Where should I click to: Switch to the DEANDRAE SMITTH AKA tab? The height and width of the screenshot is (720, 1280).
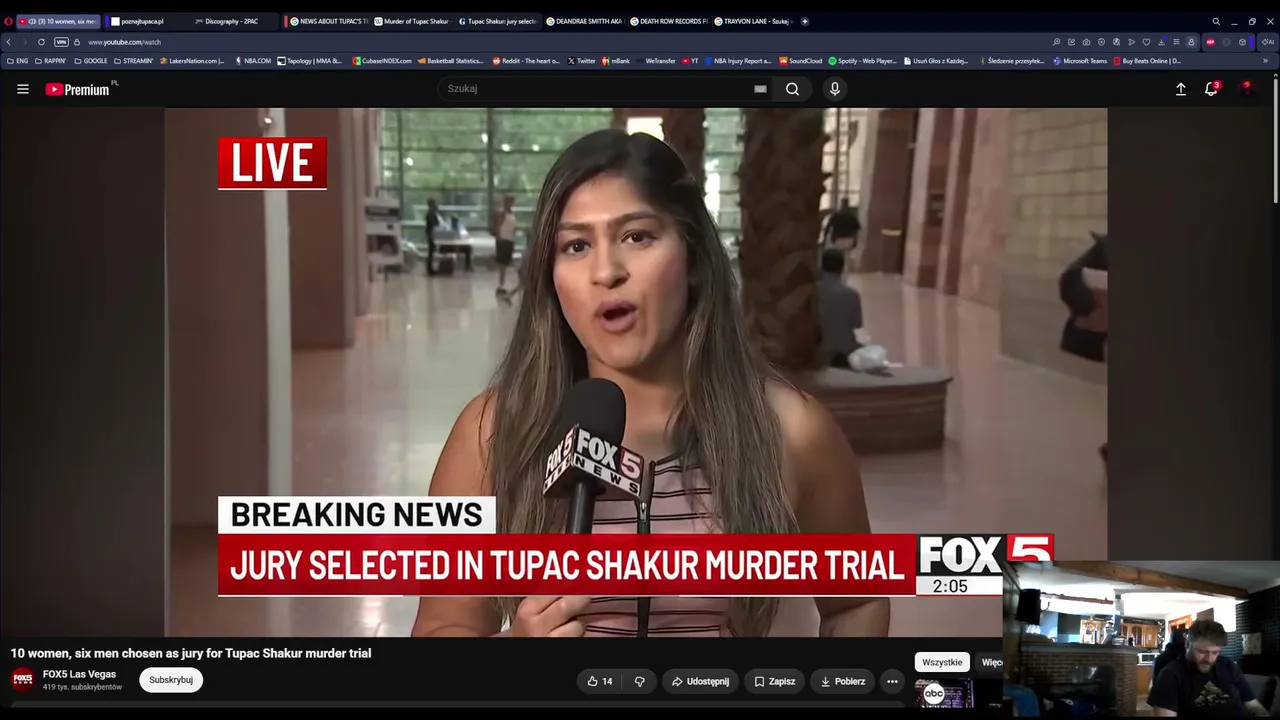[583, 21]
